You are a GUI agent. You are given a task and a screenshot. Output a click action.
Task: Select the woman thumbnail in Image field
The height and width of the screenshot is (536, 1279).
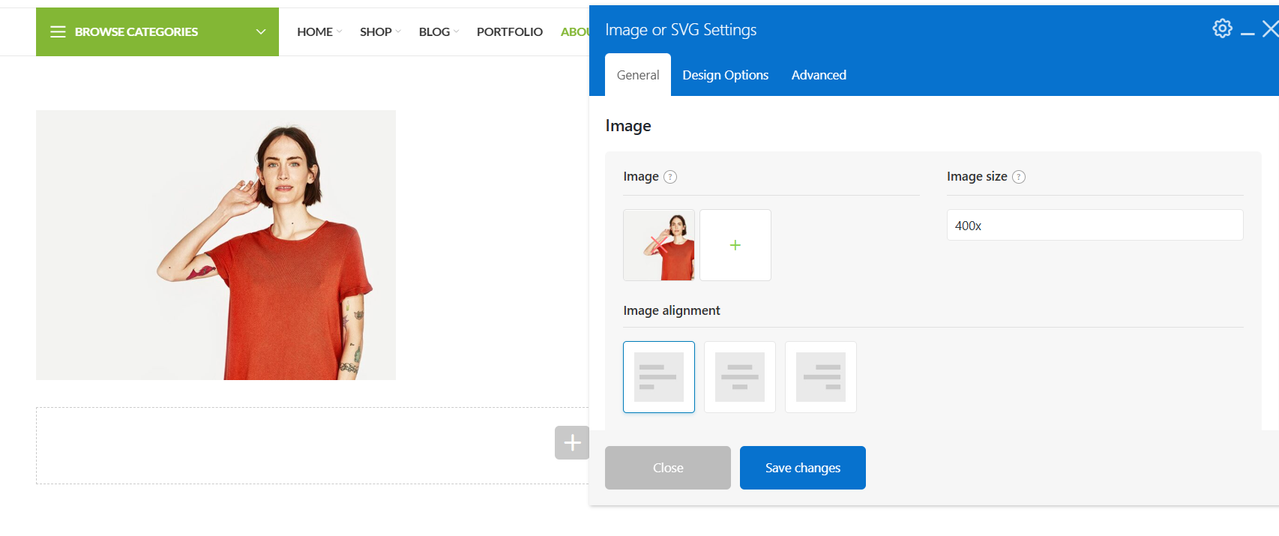coord(659,245)
